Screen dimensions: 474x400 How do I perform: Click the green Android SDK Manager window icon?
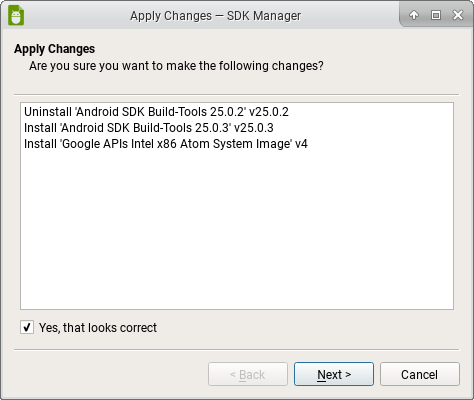click(16, 15)
